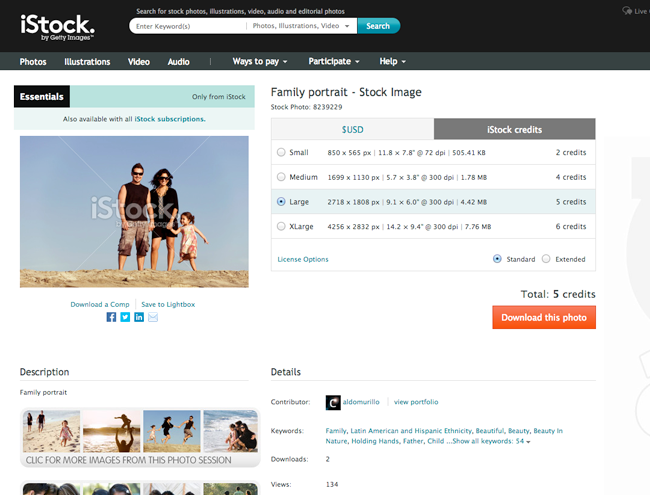Choose the XLarge size option
This screenshot has width=650, height=495.
pos(280,226)
